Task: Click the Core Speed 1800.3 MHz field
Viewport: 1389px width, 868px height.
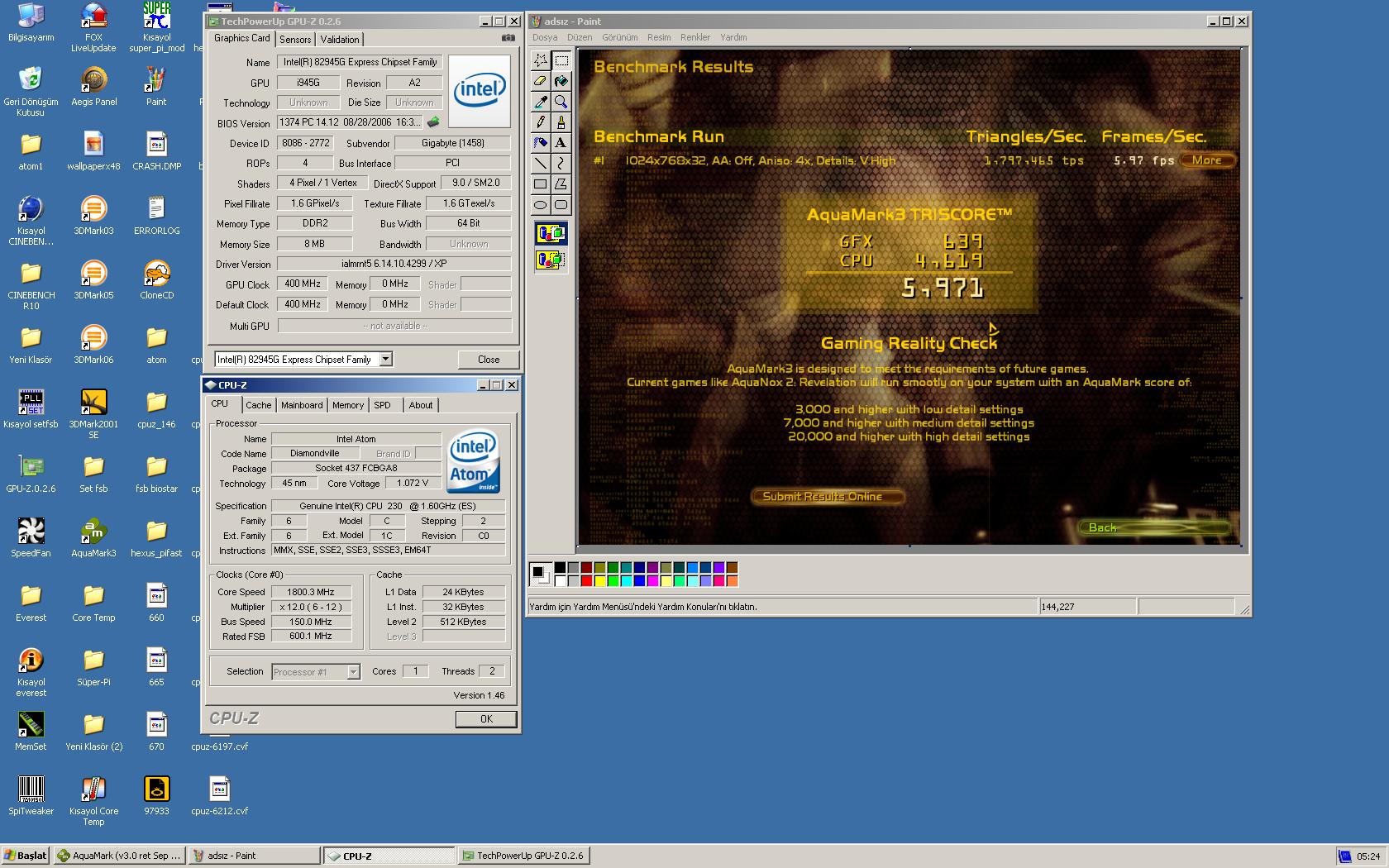Action: [311, 592]
